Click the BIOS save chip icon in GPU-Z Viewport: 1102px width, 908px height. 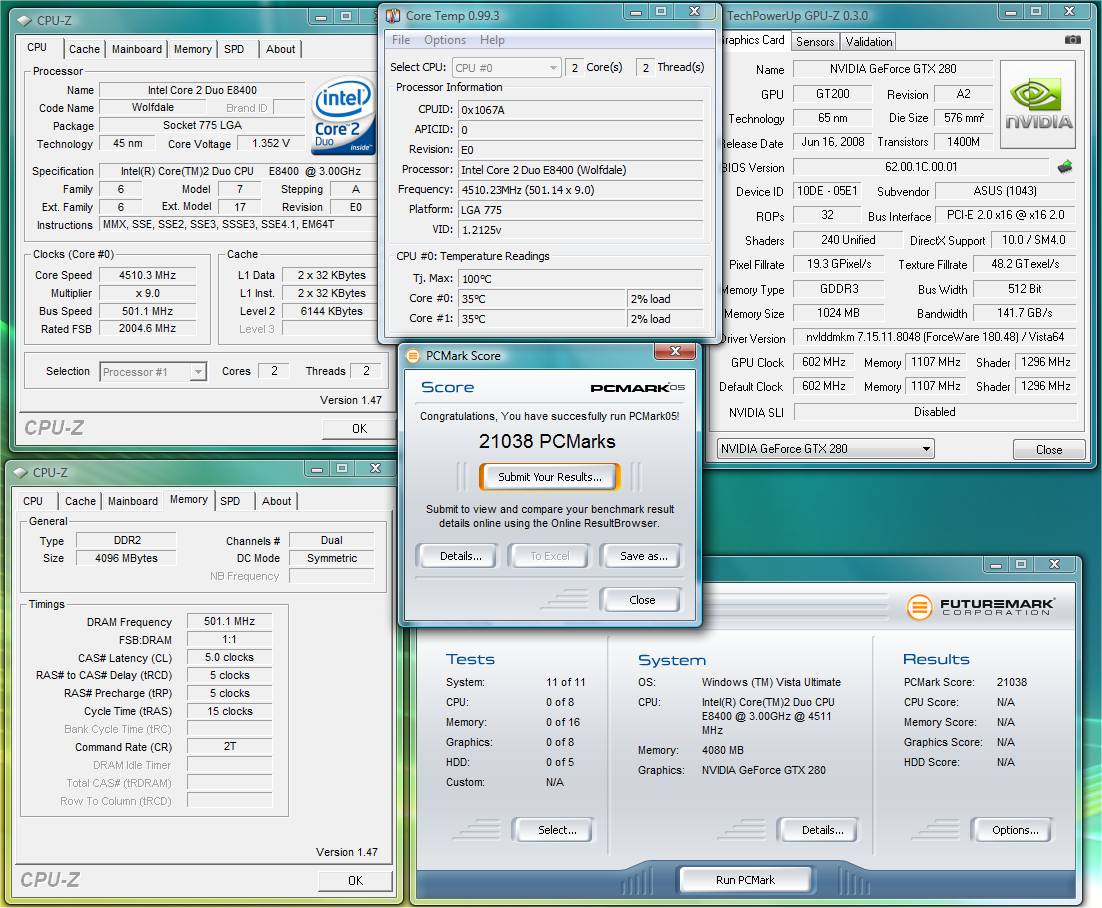pyautogui.click(x=1065, y=167)
